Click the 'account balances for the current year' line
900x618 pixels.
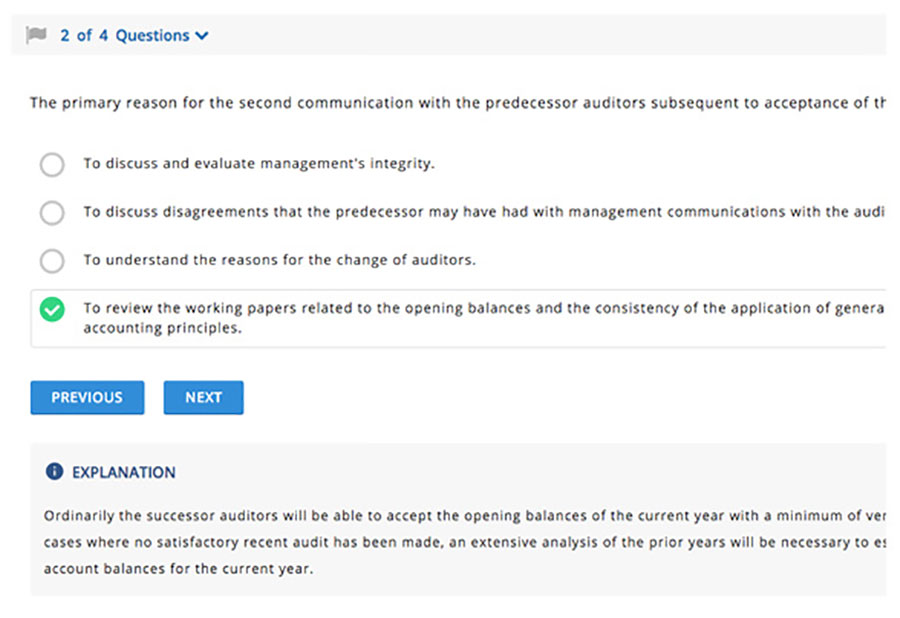click(178, 568)
